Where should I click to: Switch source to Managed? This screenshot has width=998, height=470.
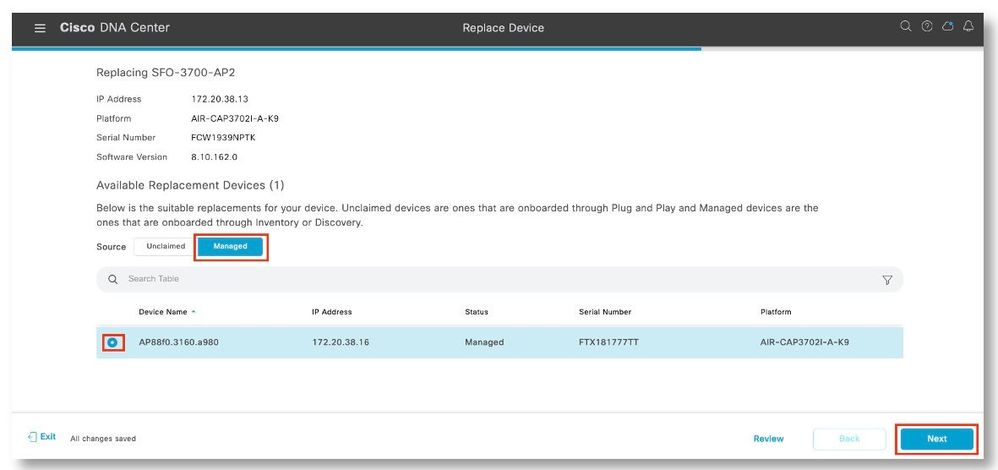click(230, 246)
